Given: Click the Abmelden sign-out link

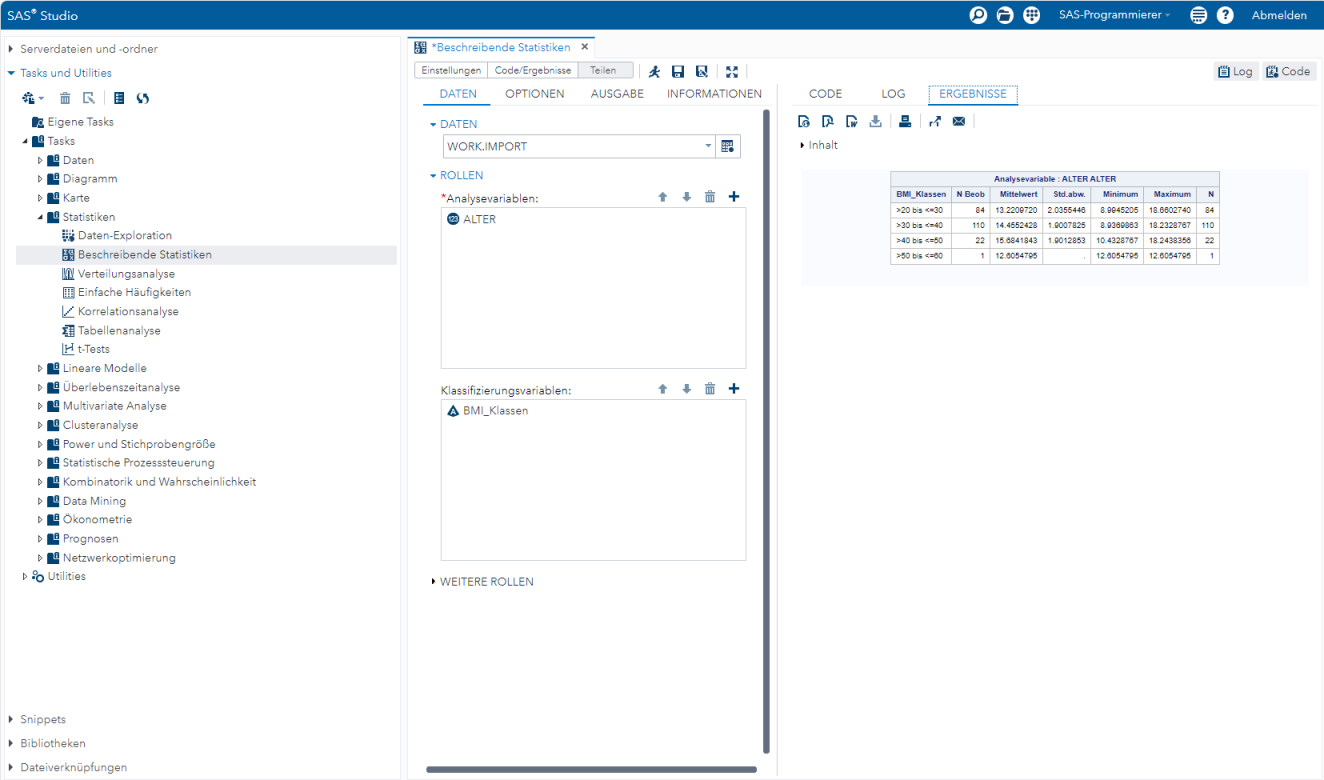Looking at the screenshot, I should point(1279,15).
